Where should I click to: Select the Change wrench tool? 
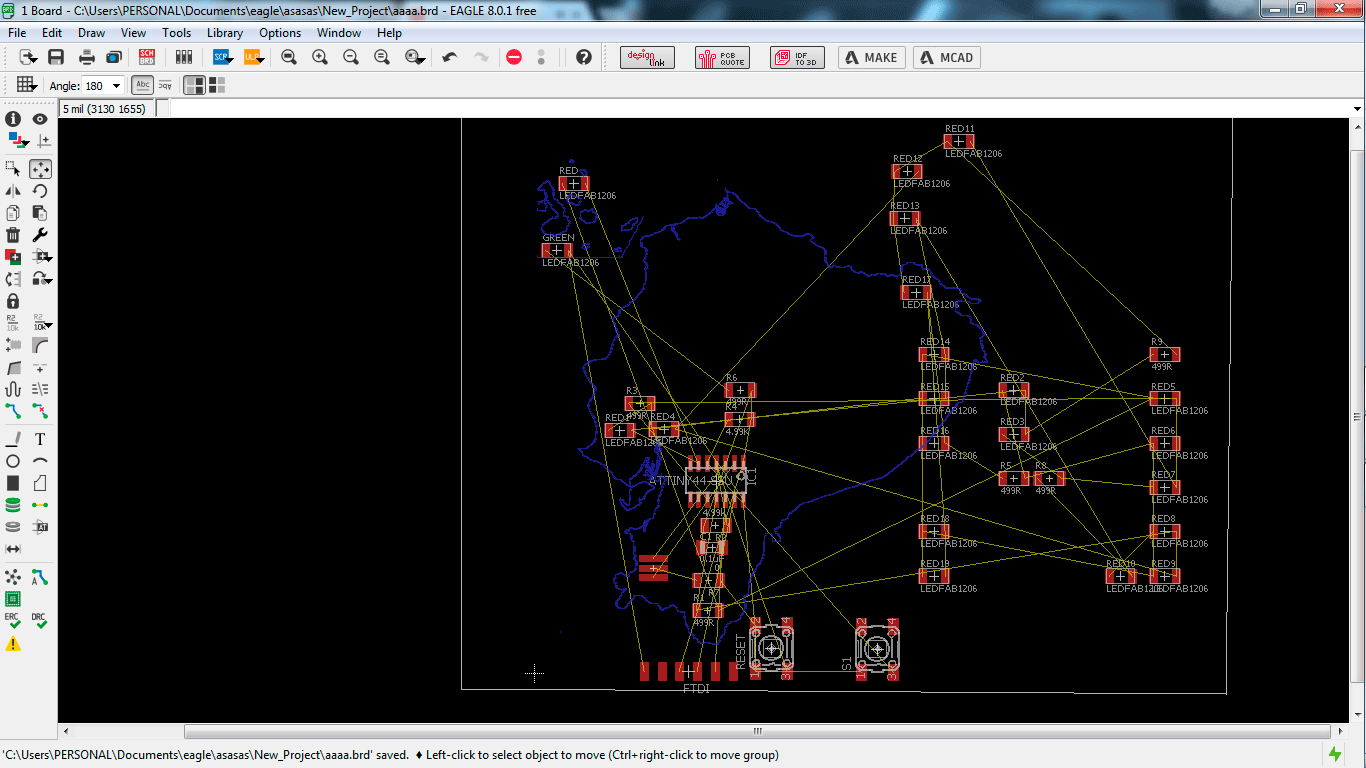(40, 235)
